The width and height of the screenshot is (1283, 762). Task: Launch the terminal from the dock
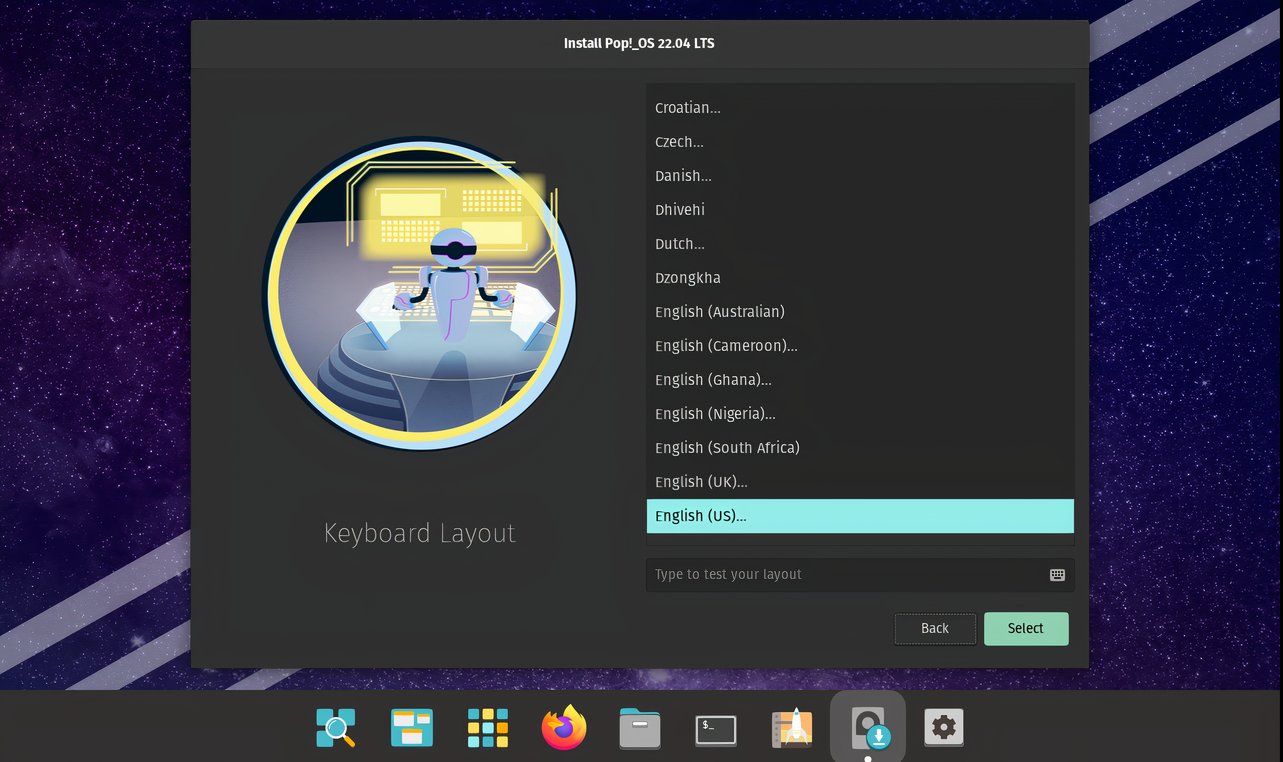pos(715,728)
